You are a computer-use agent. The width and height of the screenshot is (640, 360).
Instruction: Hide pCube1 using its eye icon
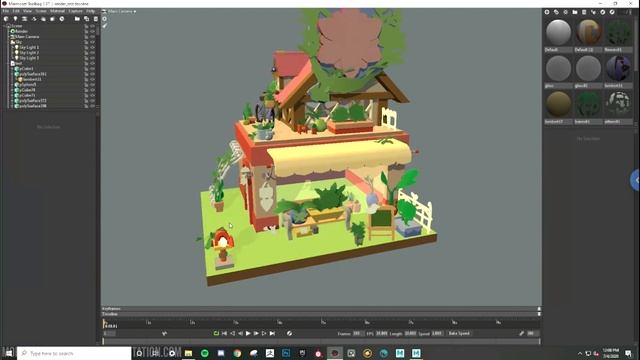(93, 69)
